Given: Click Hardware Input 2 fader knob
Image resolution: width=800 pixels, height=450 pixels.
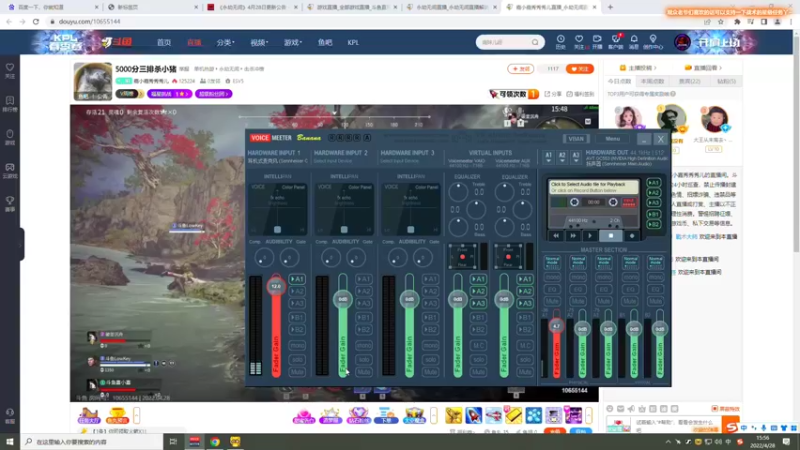Looking at the screenshot, I should (x=343, y=299).
